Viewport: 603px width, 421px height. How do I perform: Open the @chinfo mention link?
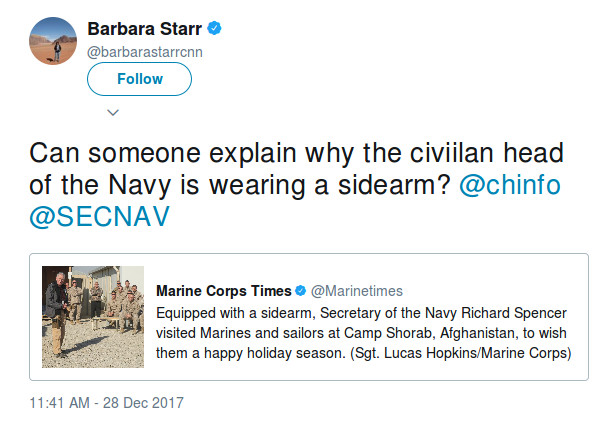coord(511,186)
